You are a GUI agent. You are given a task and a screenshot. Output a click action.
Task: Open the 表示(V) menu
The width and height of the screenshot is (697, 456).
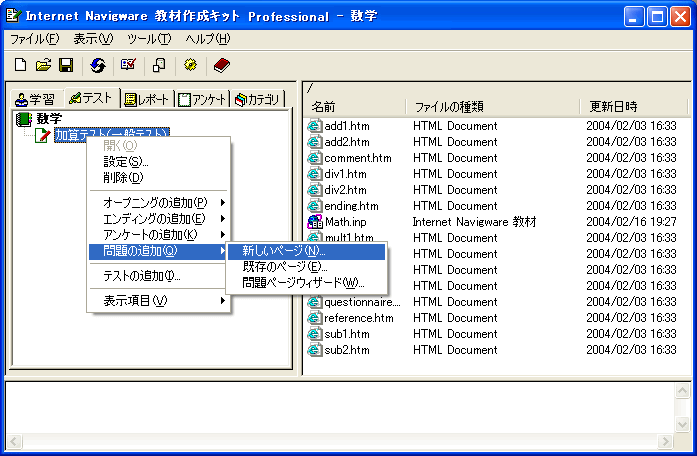[93, 39]
